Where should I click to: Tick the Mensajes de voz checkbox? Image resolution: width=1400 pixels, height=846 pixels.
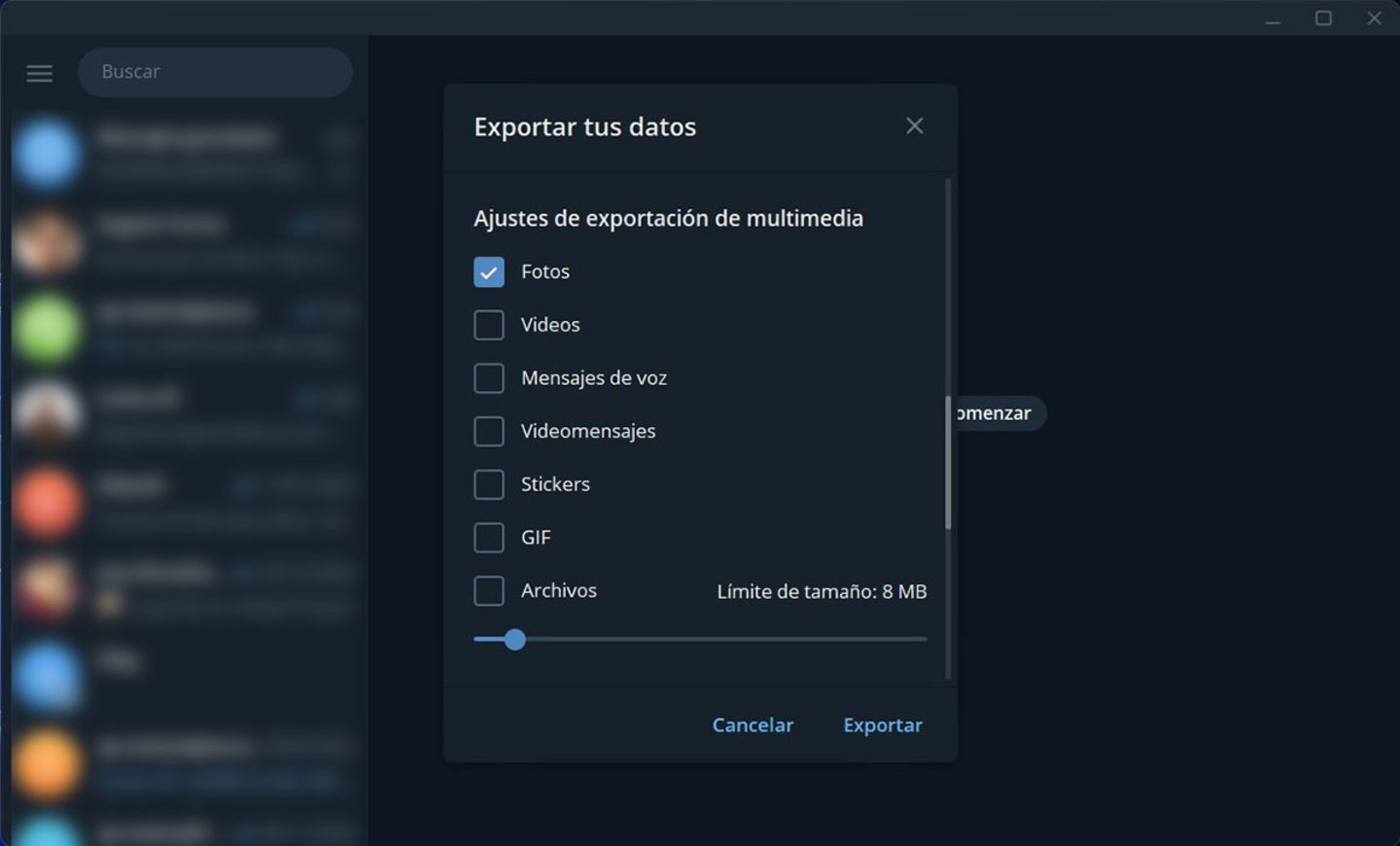pyautogui.click(x=489, y=378)
